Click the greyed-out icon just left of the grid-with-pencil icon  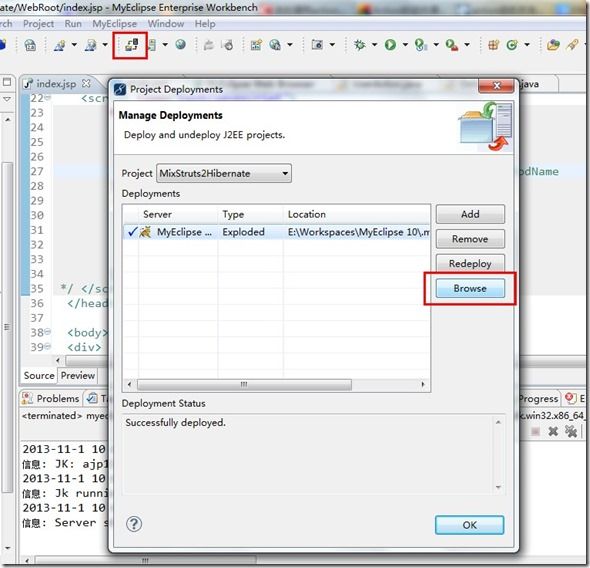click(228, 45)
